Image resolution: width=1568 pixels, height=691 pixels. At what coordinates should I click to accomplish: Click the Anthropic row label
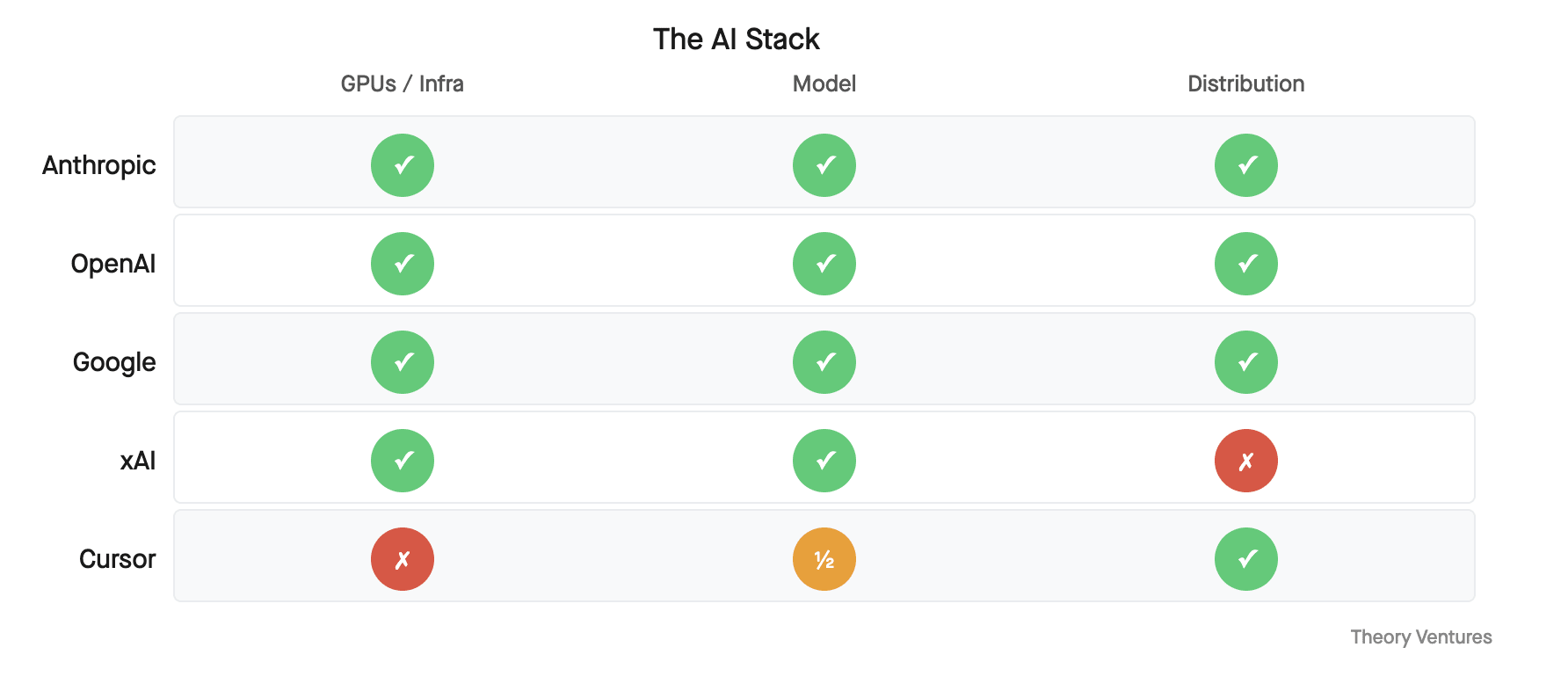(99, 165)
